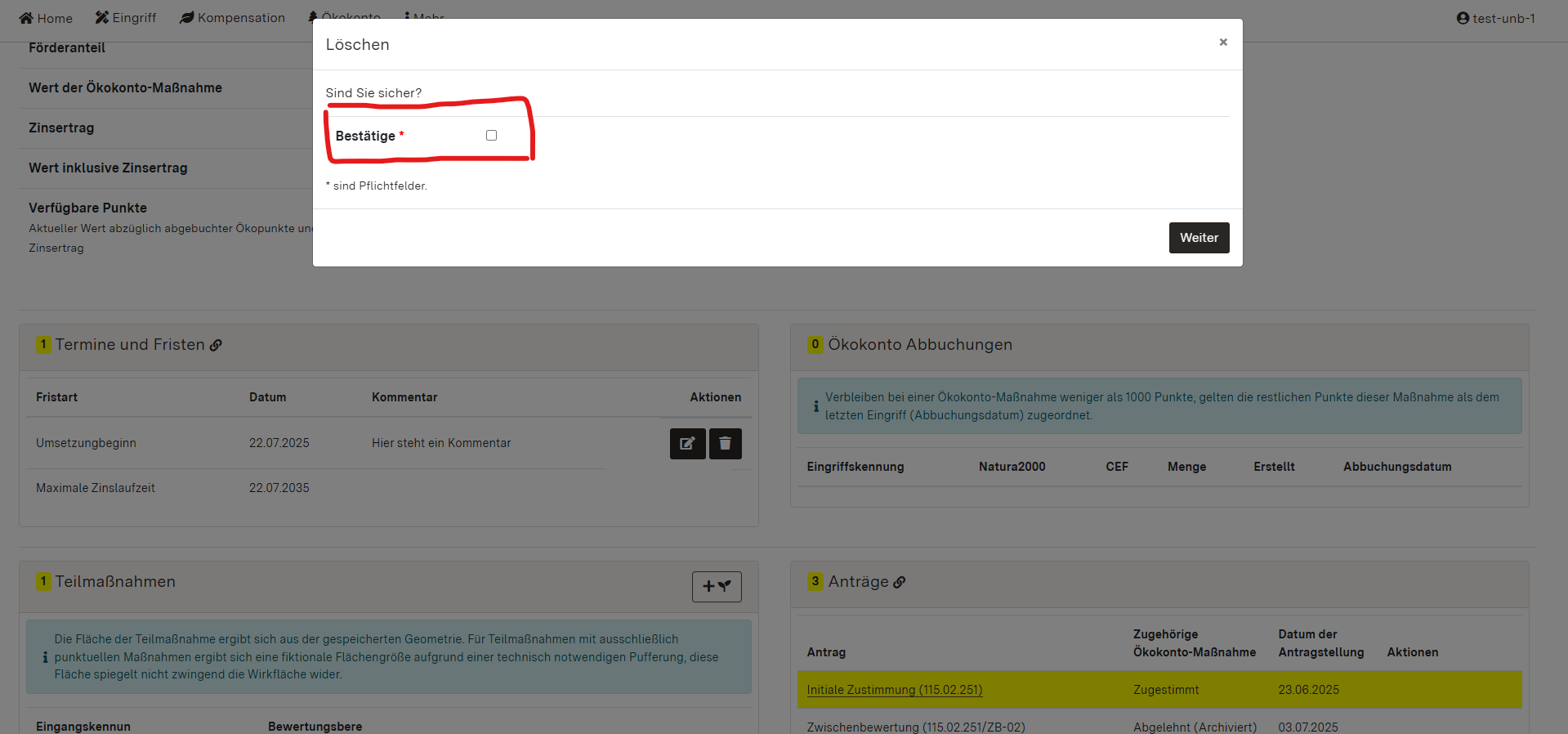
Task: Click link icon beside Termine und Fristen
Action: click(x=216, y=346)
